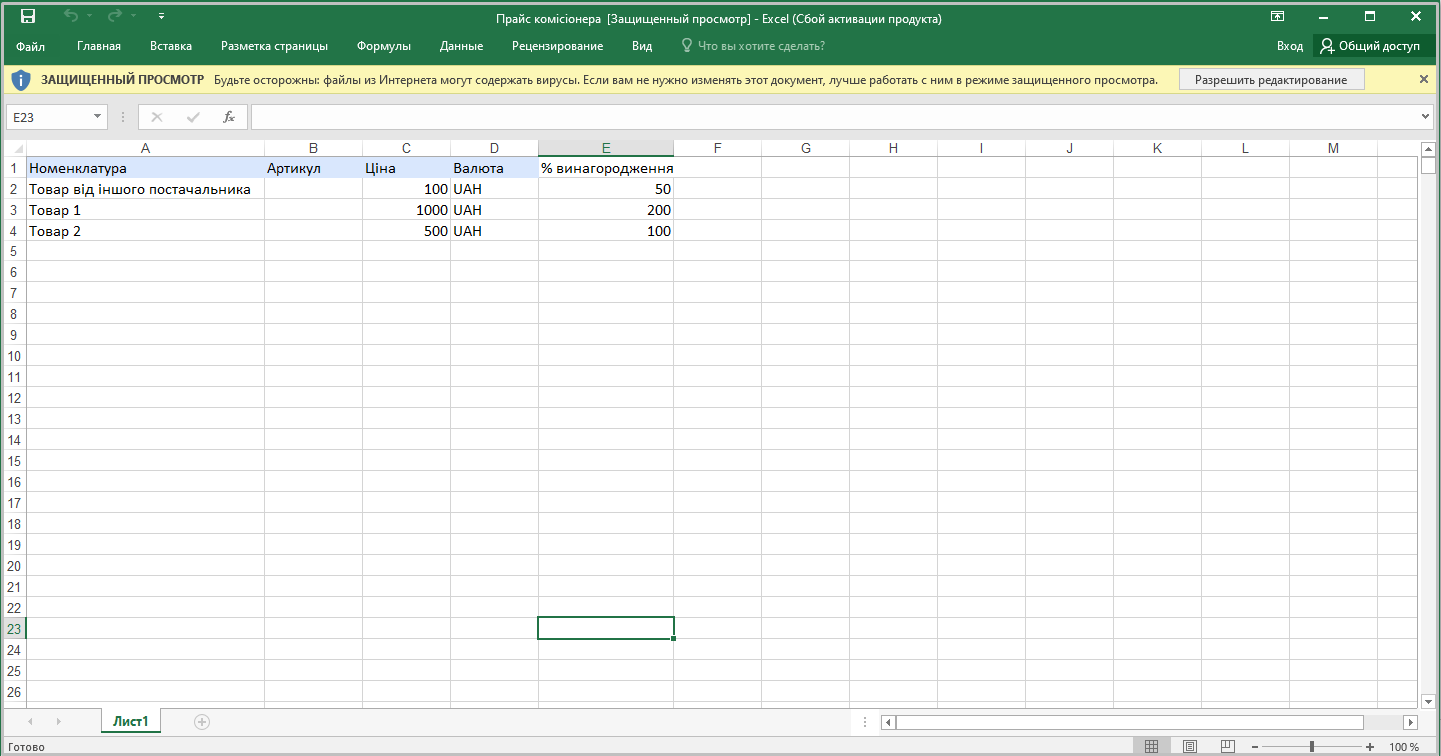
Task: Switch to the Формулы ribbon tab
Action: [384, 46]
